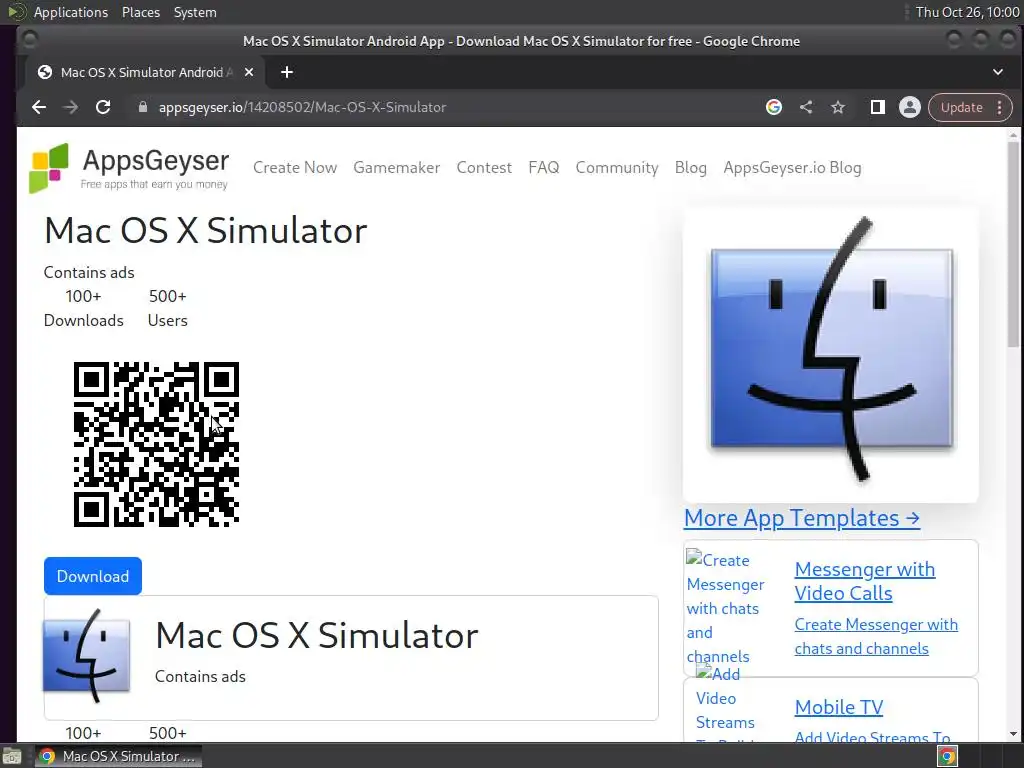Click the top Contains ads label

[x=89, y=272]
